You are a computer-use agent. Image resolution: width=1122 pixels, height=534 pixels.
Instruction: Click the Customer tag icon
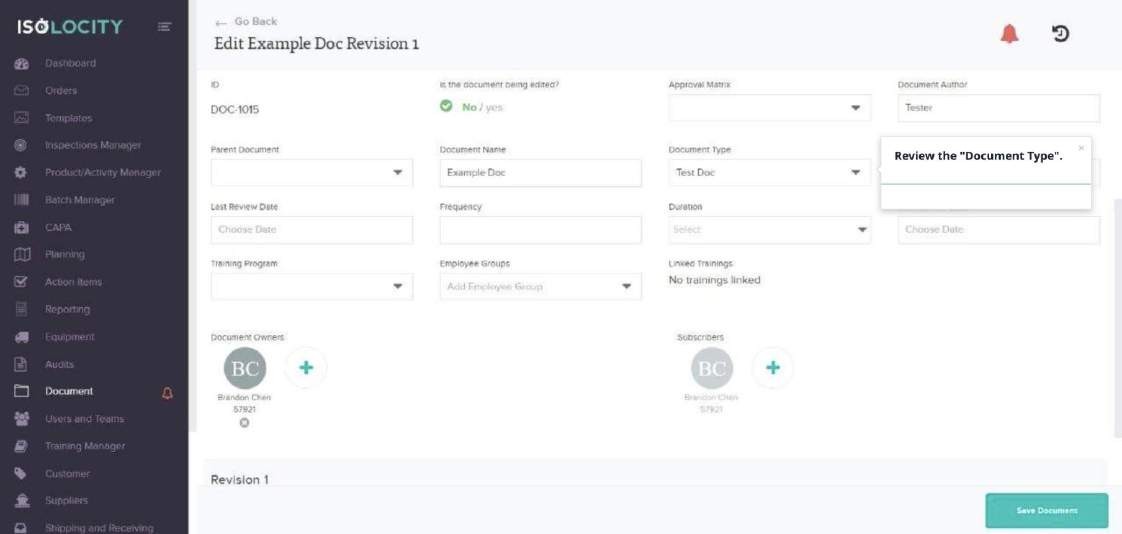[21, 474]
